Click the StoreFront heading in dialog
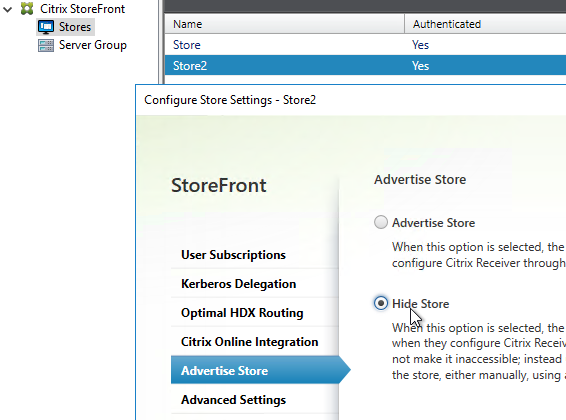Screen dimensions: 566x420 click(x=219, y=185)
